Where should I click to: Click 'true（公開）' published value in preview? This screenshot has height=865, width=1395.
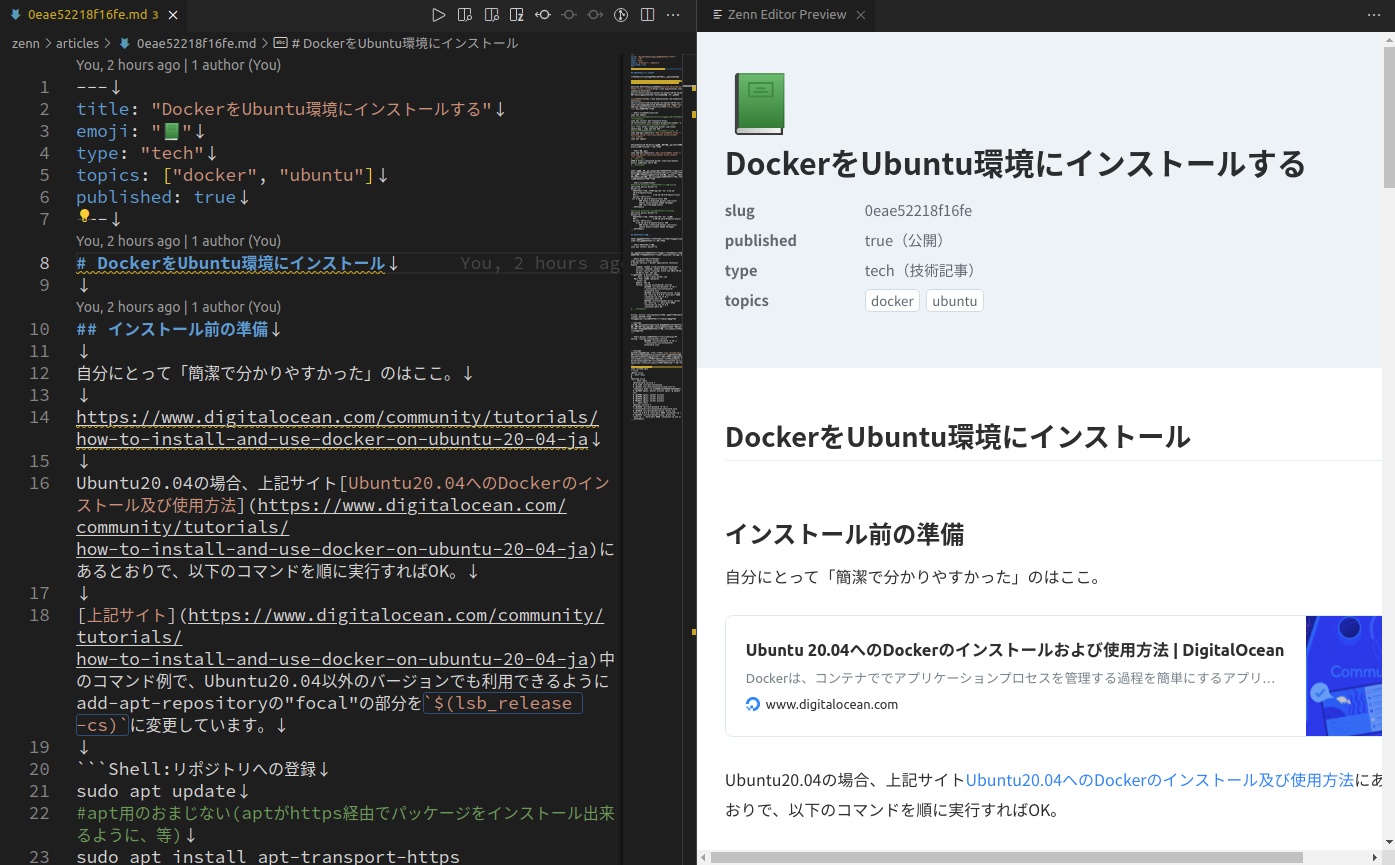tap(904, 241)
